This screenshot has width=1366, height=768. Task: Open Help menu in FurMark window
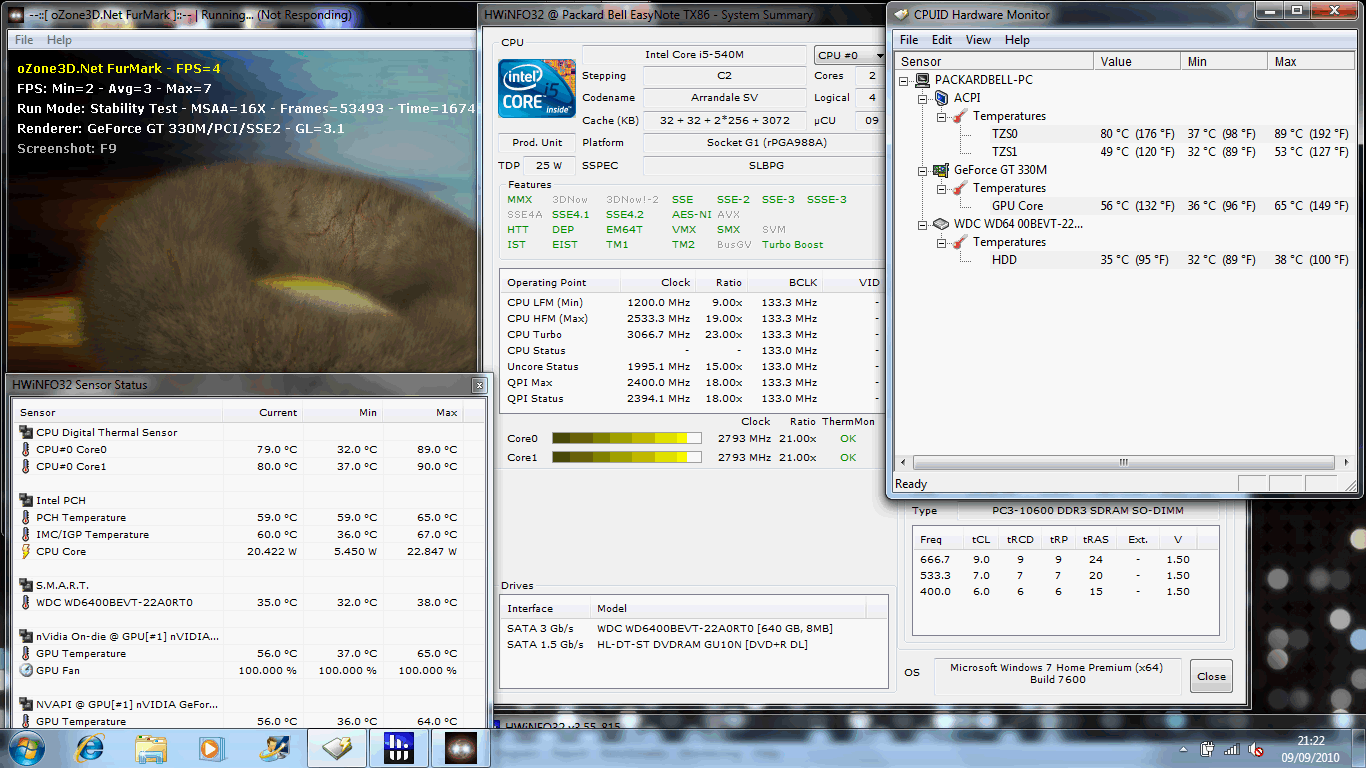[x=59, y=40]
